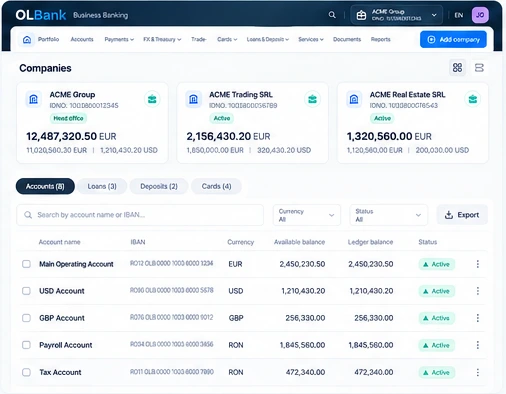
Task: Tick the Main Operating Account checkbox
Action: coord(26,264)
